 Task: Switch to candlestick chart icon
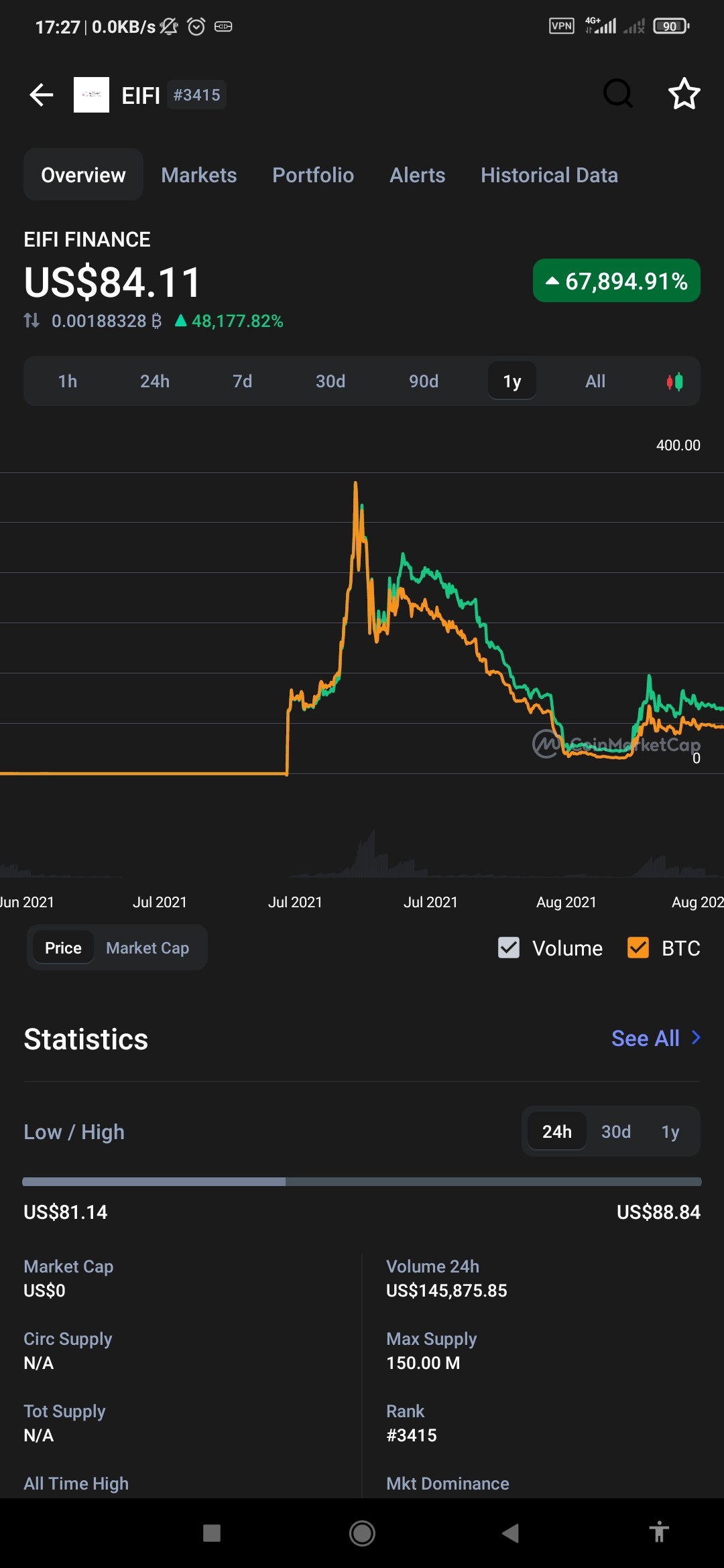[x=674, y=381]
